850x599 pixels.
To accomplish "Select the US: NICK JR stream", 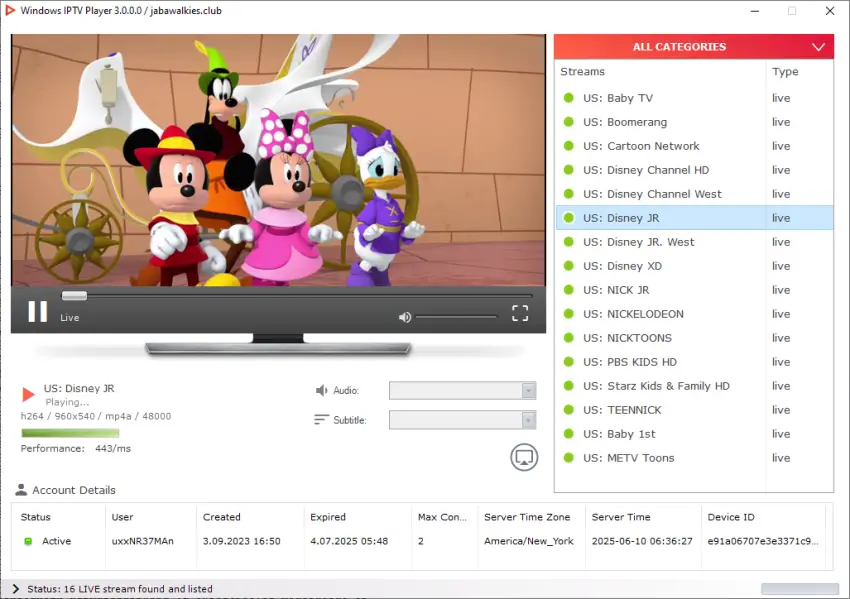I will coord(694,289).
